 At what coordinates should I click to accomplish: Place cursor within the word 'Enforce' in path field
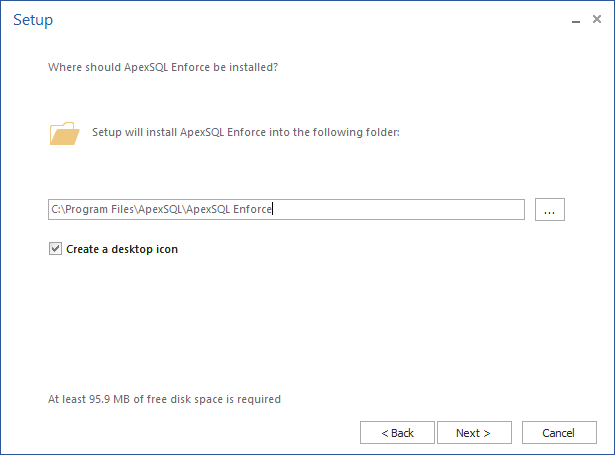(252, 209)
